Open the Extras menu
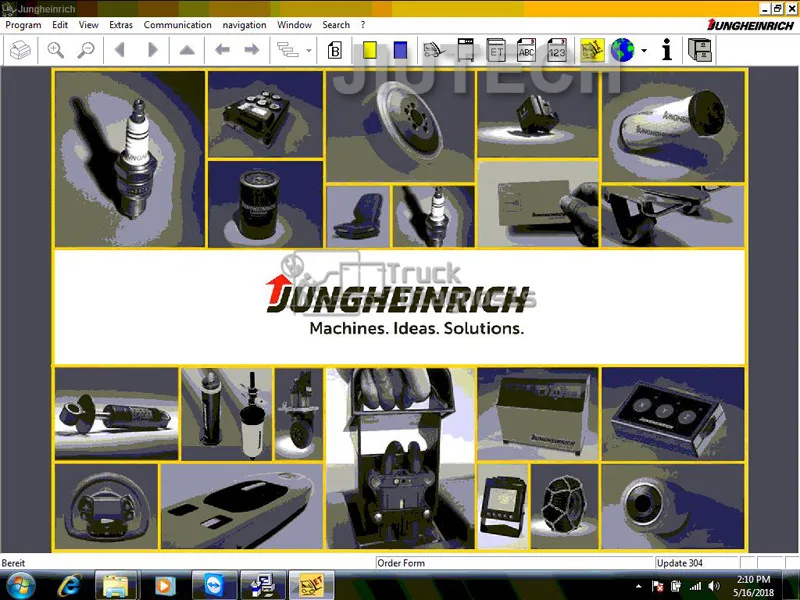Viewport: 800px width, 600px height. click(121, 24)
